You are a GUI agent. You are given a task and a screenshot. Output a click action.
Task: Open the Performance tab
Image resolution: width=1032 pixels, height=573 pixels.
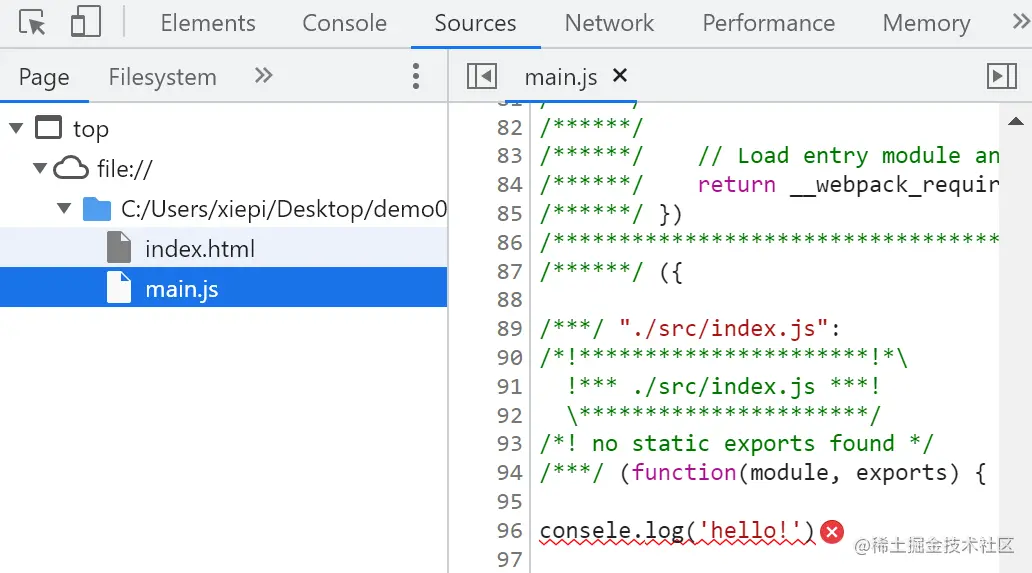(x=768, y=23)
